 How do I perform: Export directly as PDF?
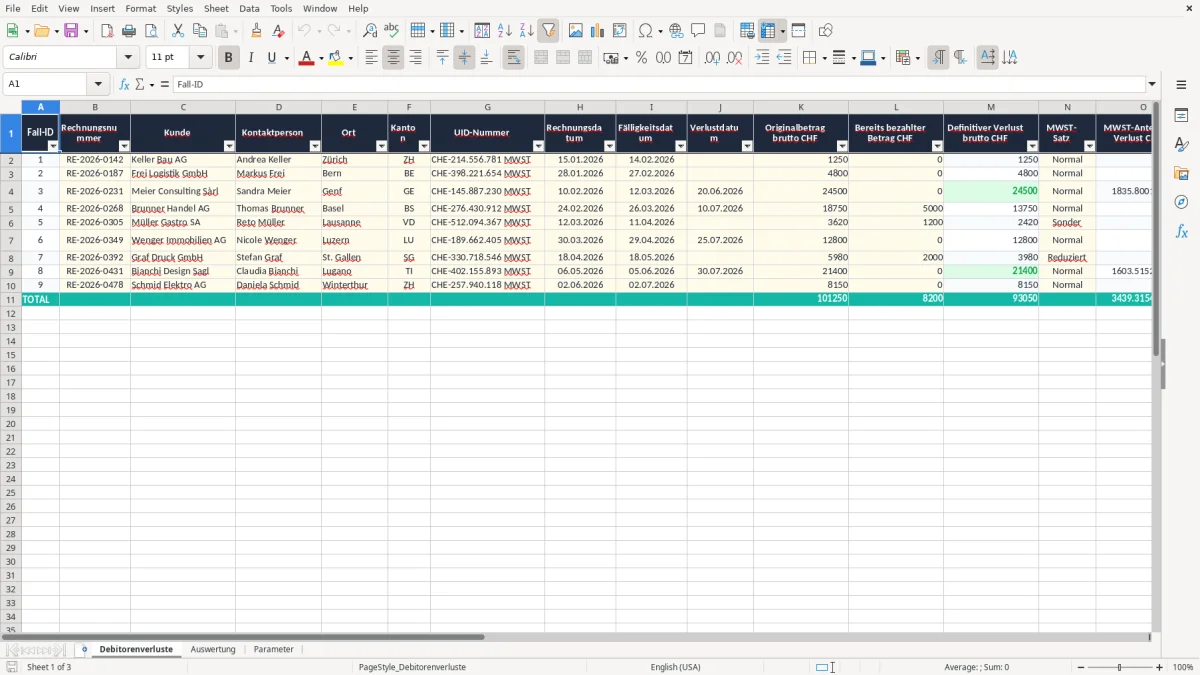point(107,31)
